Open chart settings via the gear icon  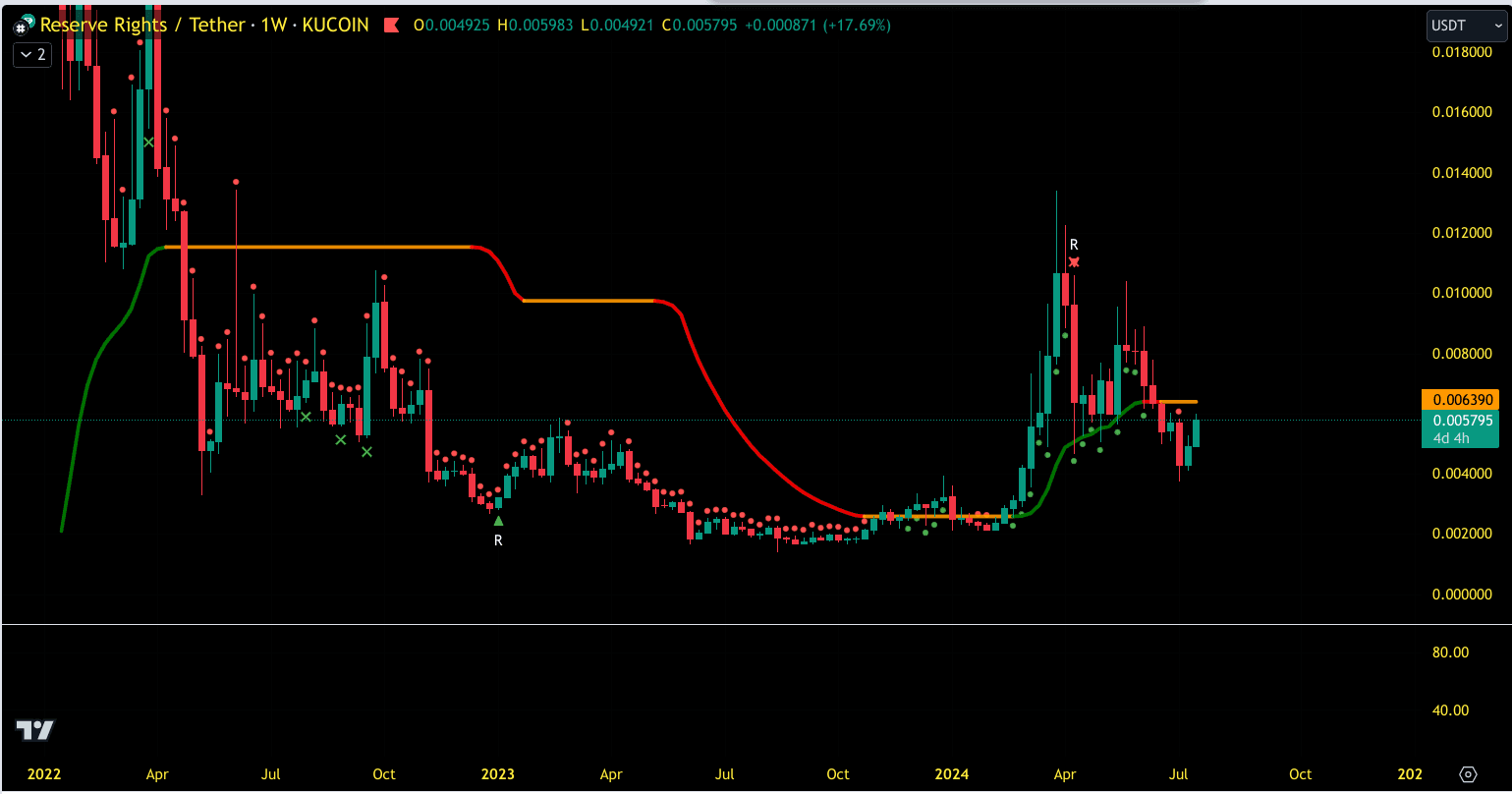pos(1469,774)
